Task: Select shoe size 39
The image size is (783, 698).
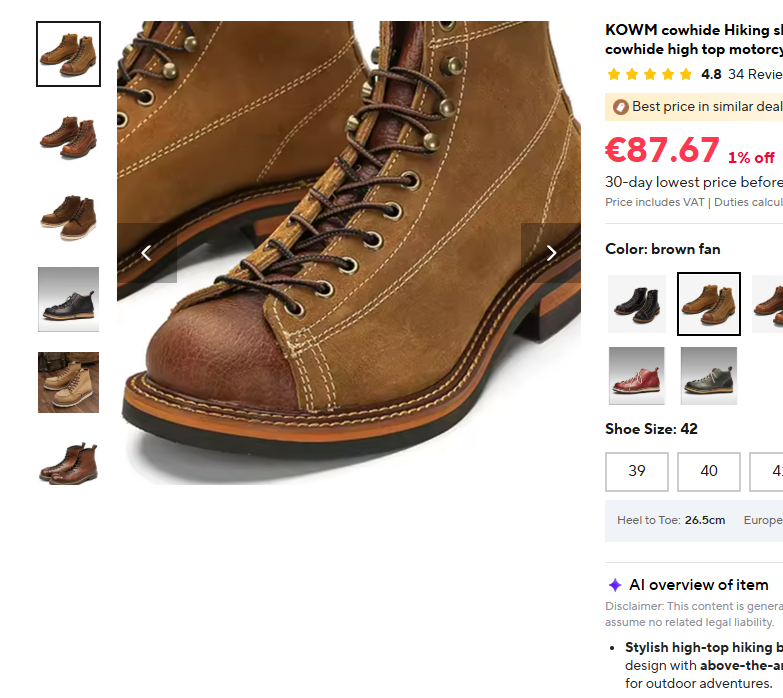Action: pos(637,471)
